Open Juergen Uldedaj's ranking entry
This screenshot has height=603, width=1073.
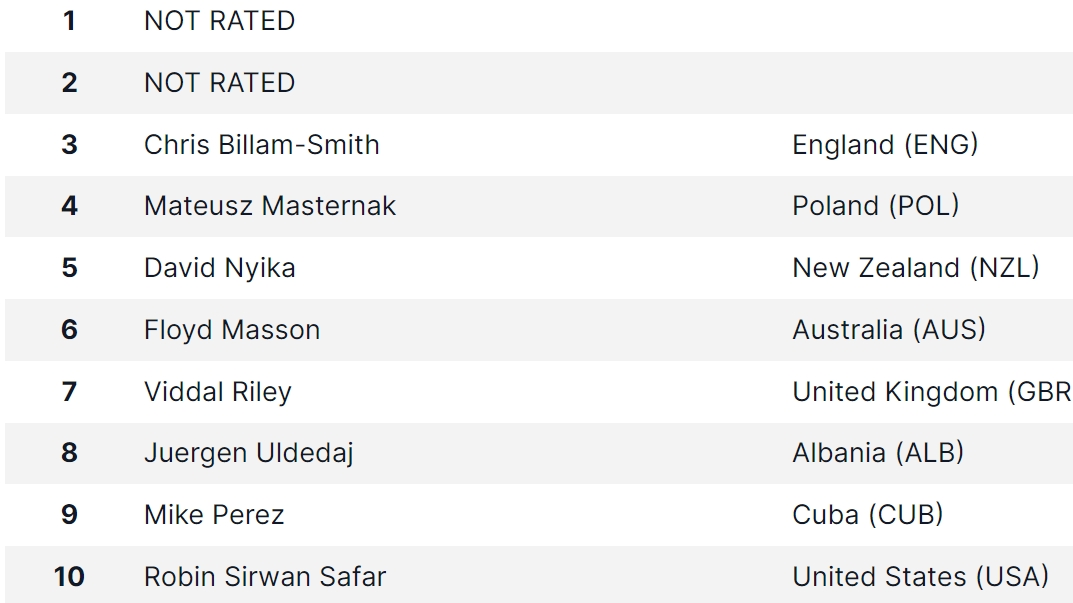coord(249,453)
